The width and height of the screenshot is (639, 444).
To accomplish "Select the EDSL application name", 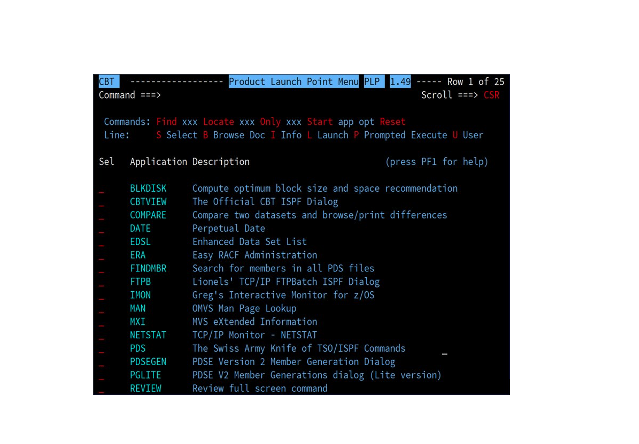I will point(140,242).
